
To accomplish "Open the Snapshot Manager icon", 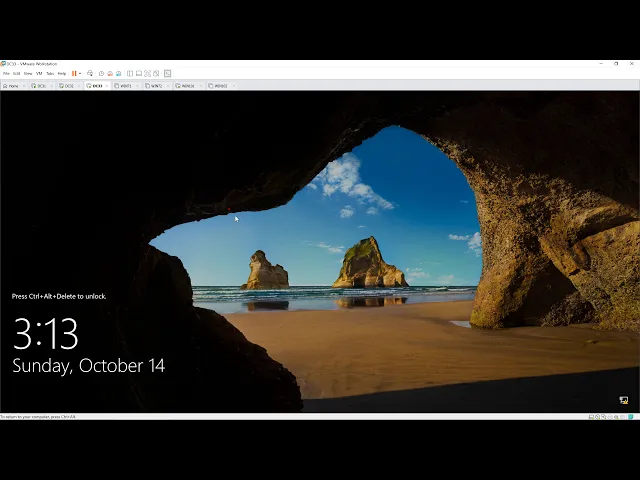I will click(x=118, y=73).
